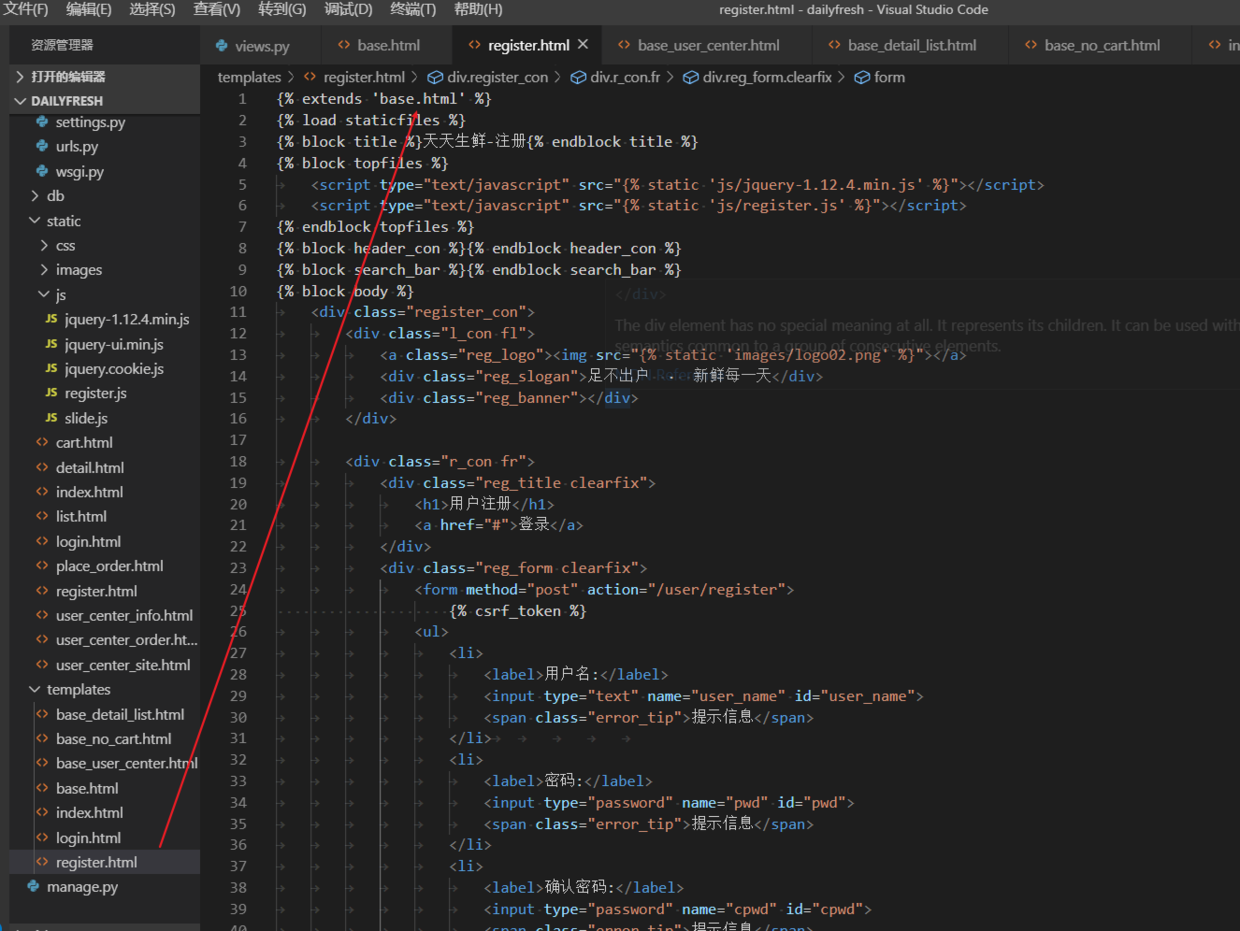Click the form breadcrumb segment
Viewport: 1240px width, 931px height.
[x=889, y=77]
